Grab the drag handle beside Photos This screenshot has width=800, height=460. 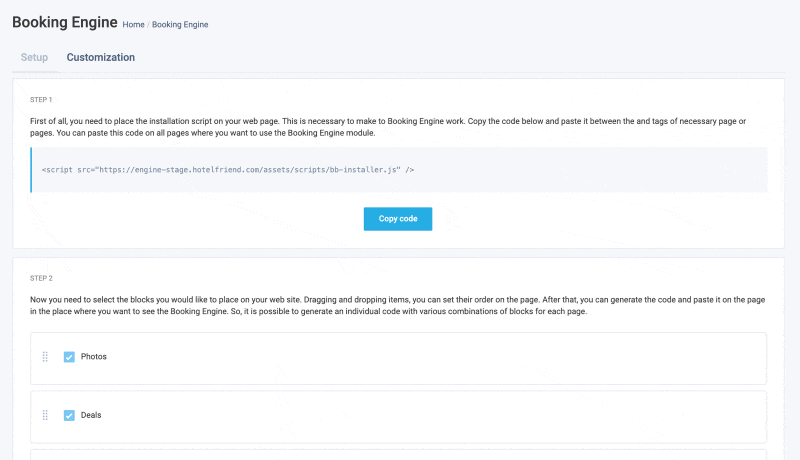point(45,356)
